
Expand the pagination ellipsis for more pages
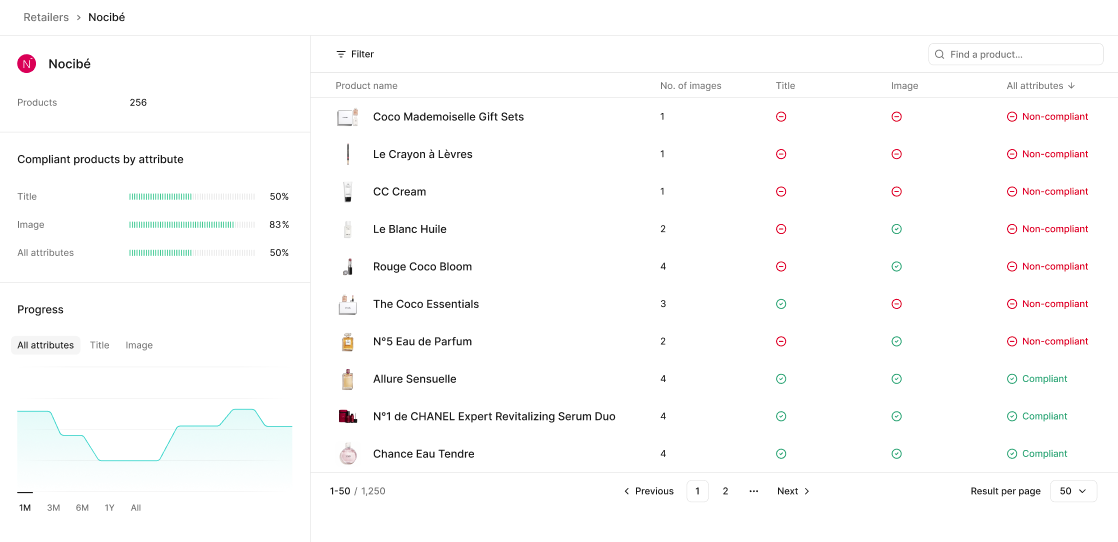[753, 491]
